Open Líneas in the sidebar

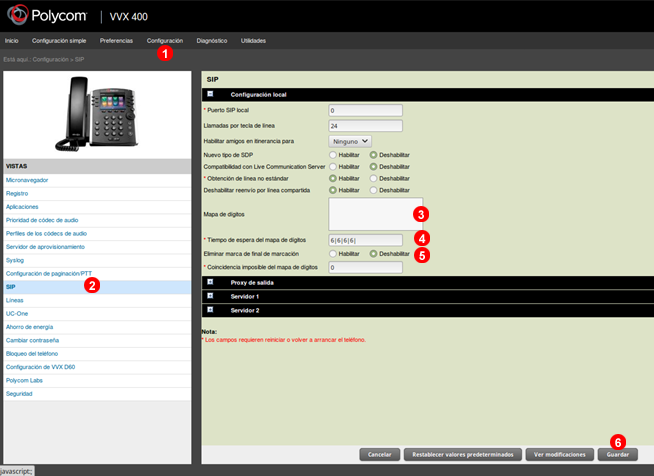[x=97, y=300]
